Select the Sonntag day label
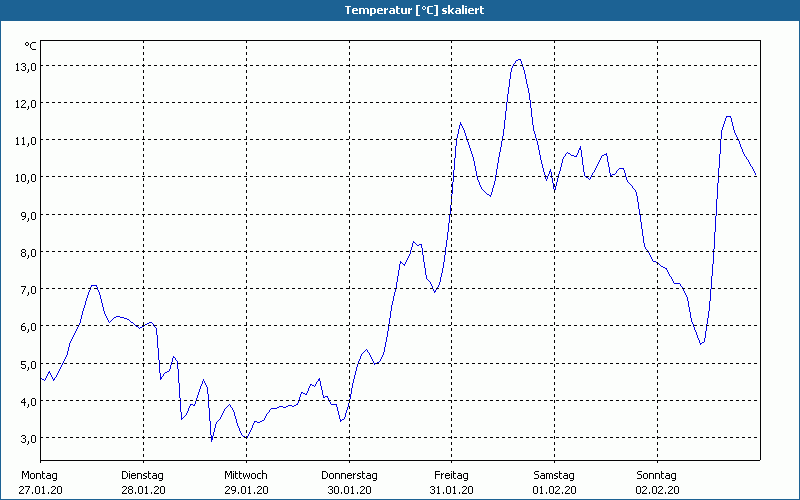The height and width of the screenshot is (500, 800). click(x=657, y=475)
